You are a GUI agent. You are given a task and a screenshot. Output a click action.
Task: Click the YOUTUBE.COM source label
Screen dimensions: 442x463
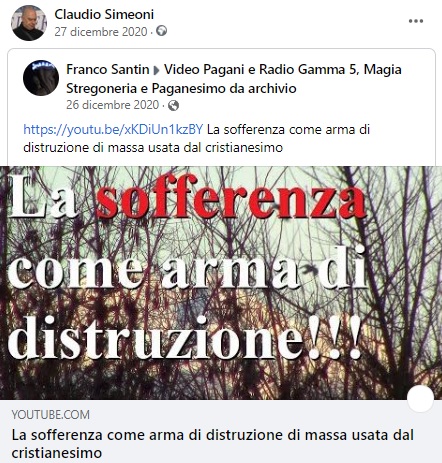(x=51, y=415)
